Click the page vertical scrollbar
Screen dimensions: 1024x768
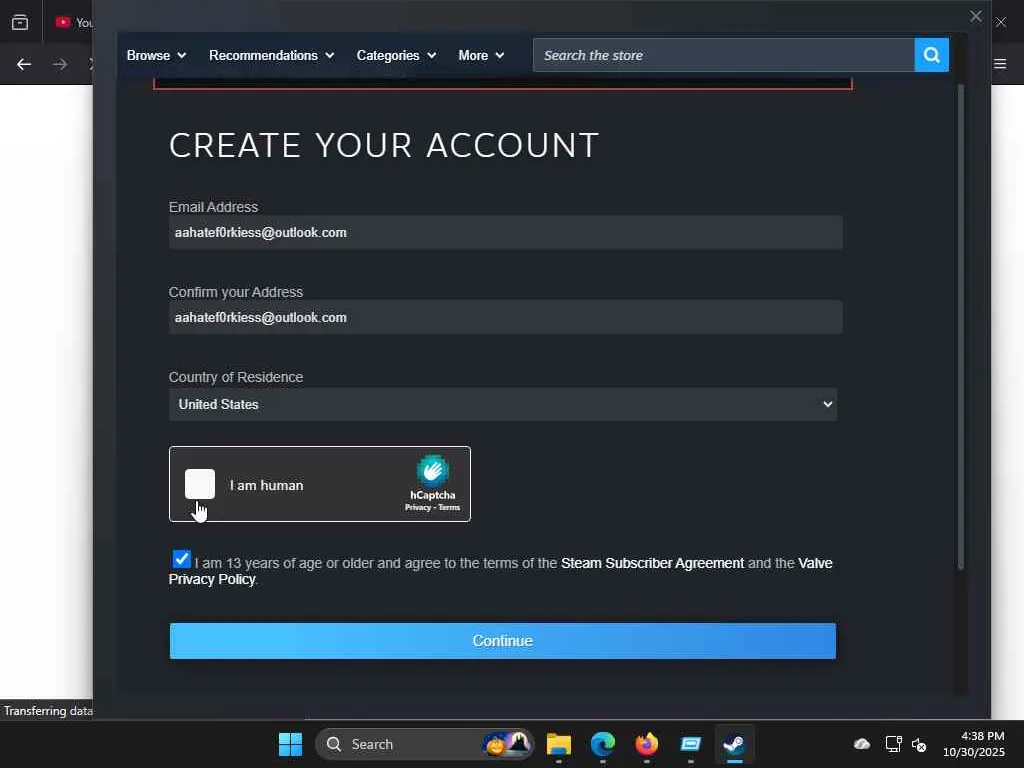pyautogui.click(x=960, y=327)
